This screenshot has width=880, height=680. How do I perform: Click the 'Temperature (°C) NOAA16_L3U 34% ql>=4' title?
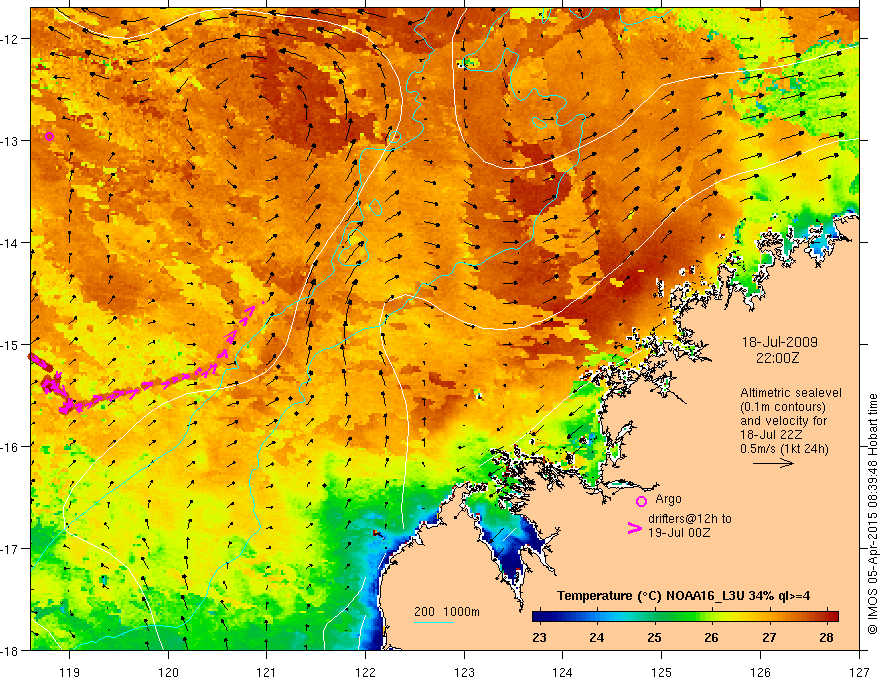[x=683, y=596]
